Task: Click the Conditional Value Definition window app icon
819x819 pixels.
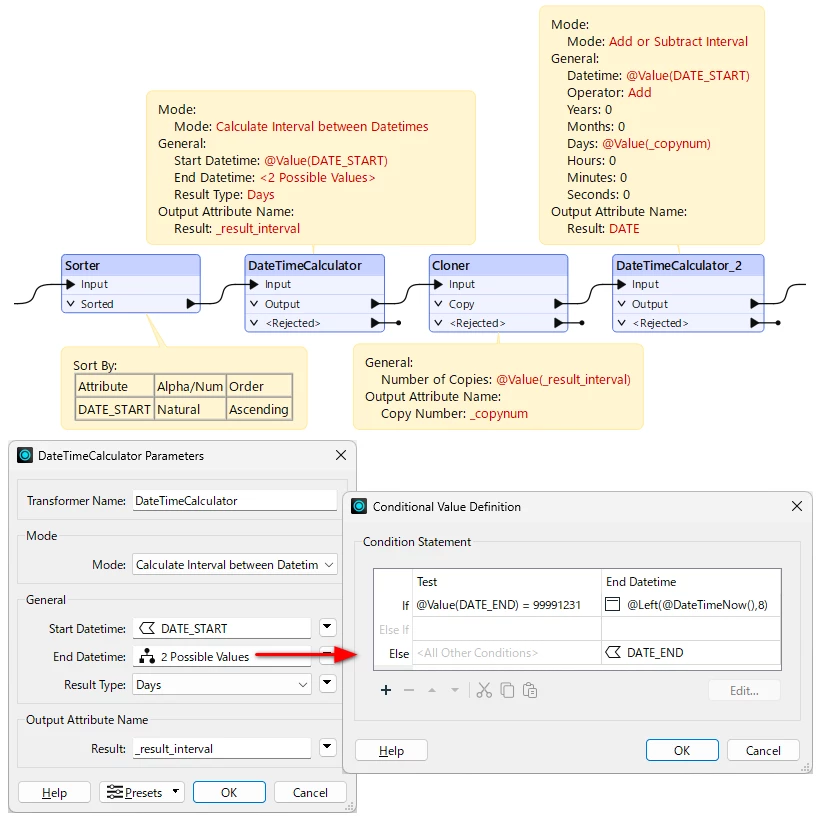Action: [359, 506]
